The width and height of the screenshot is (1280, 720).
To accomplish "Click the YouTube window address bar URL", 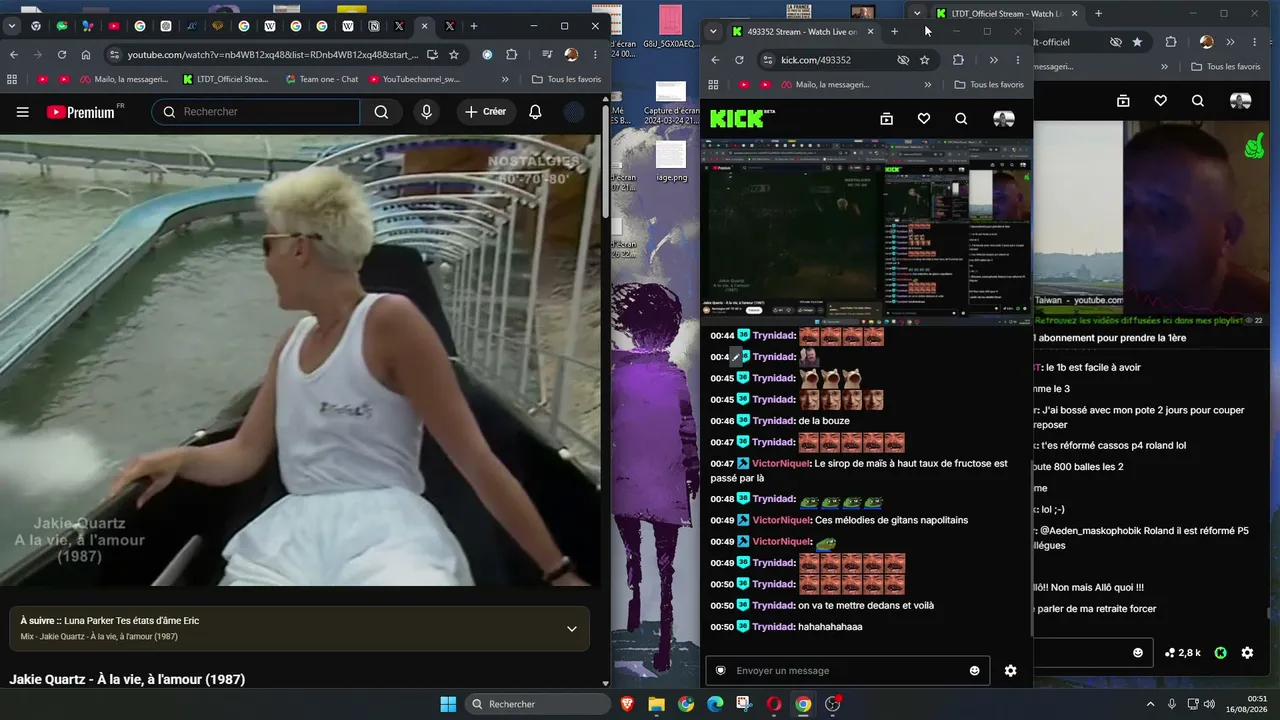I will pos(272,55).
